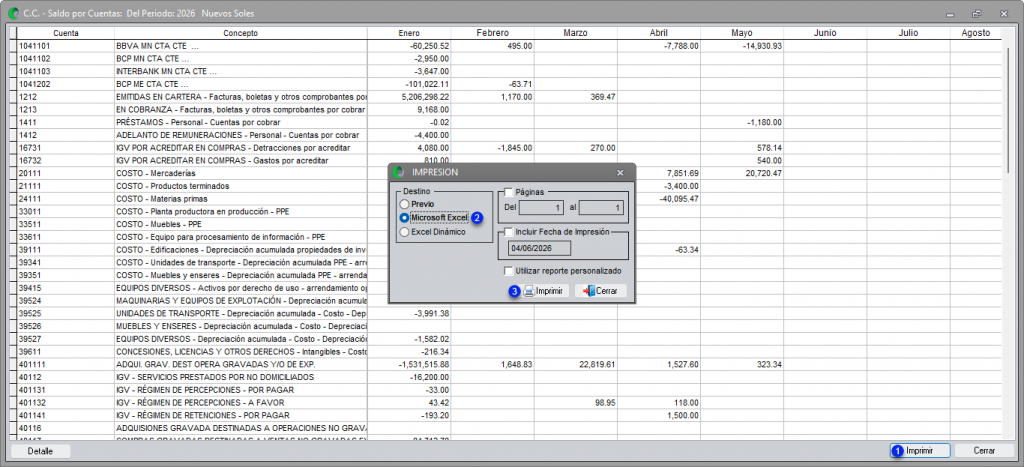Close the Saldo por Cuentas window

(x=1003, y=14)
